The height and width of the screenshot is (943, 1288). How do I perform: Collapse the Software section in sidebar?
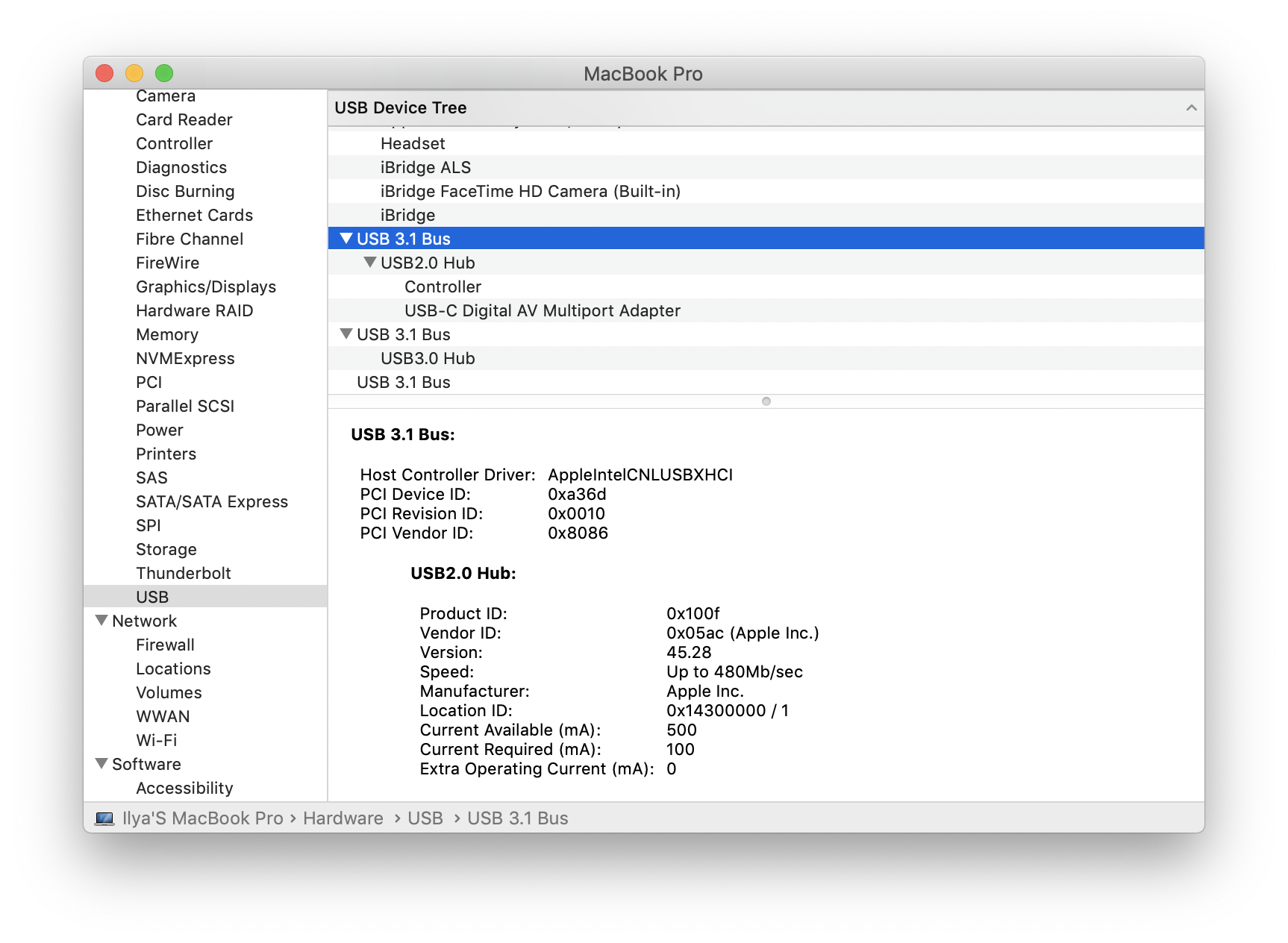coord(102,764)
